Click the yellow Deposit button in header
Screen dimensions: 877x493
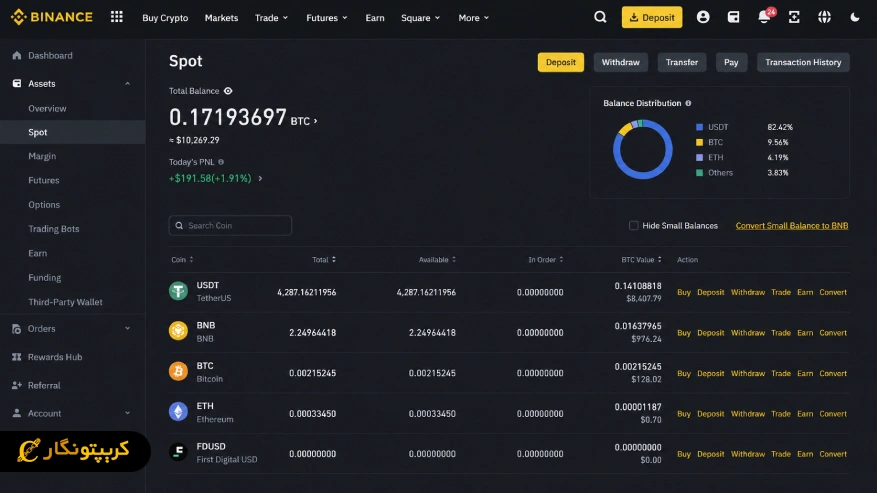click(652, 17)
